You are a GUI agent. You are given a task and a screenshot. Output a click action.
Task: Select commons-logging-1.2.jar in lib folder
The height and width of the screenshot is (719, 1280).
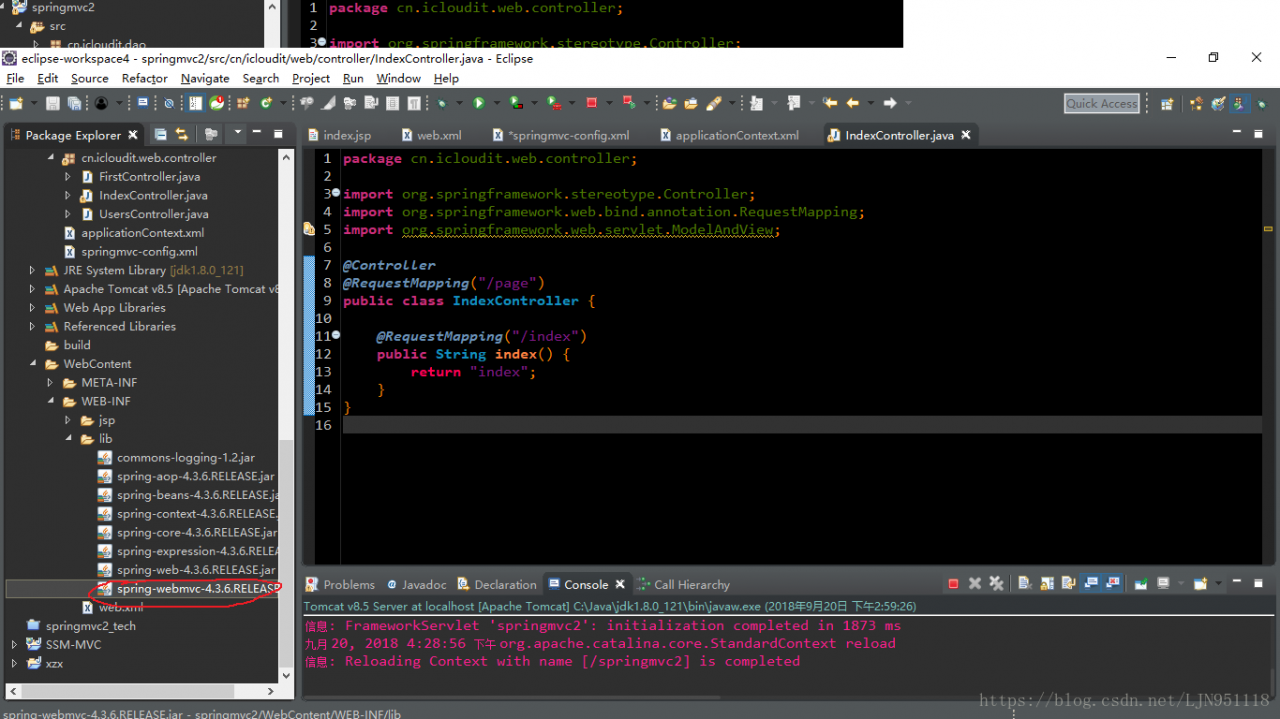(185, 458)
